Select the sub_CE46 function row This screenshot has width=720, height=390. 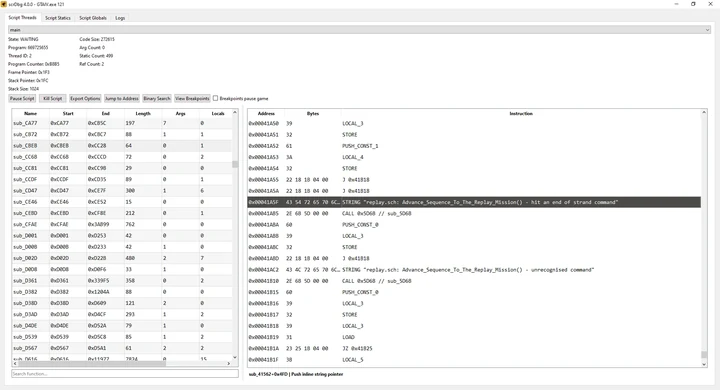[x=122, y=202]
